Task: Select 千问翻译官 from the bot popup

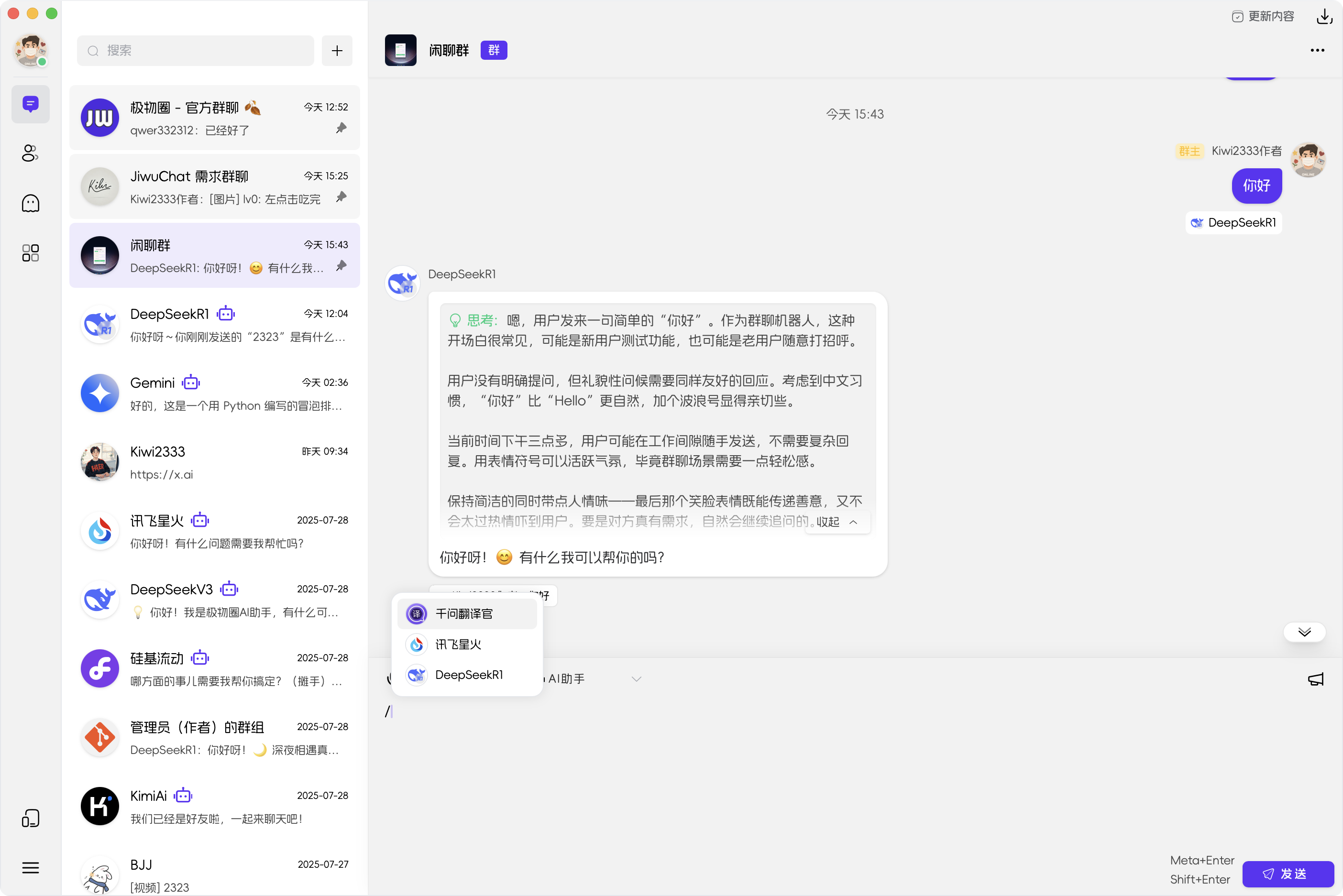Action: click(x=467, y=614)
